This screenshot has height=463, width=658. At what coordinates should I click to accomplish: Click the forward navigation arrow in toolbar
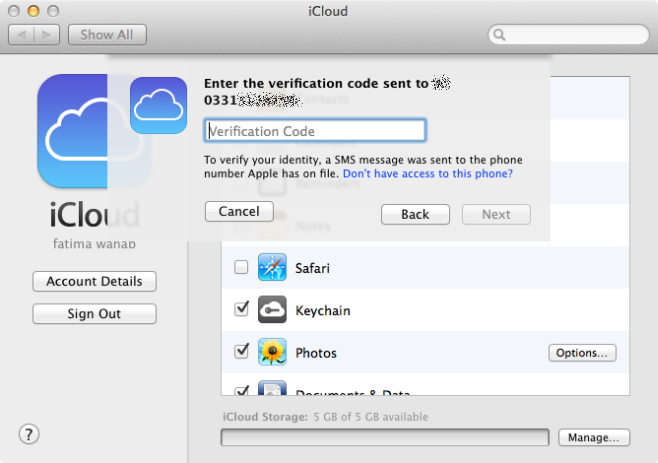(x=46, y=35)
